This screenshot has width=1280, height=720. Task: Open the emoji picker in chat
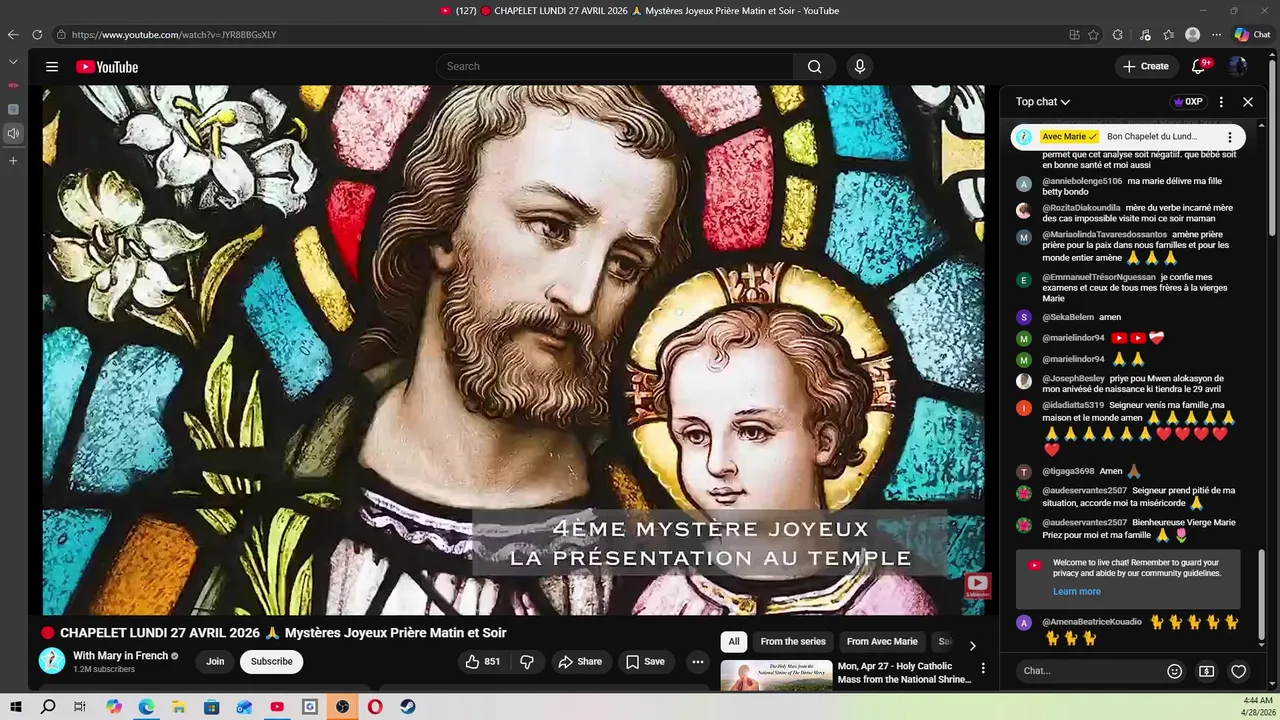point(1175,672)
